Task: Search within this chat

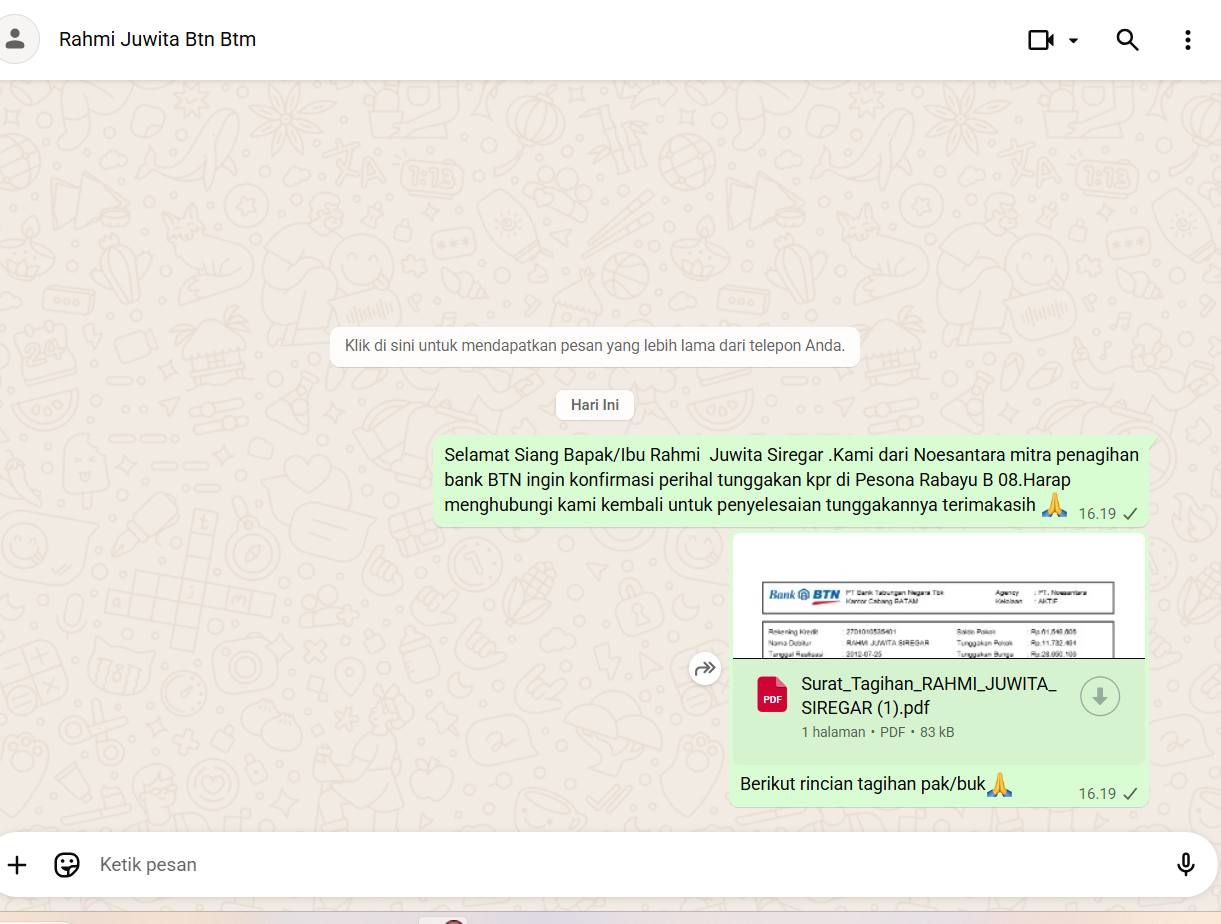Action: 1127,40
